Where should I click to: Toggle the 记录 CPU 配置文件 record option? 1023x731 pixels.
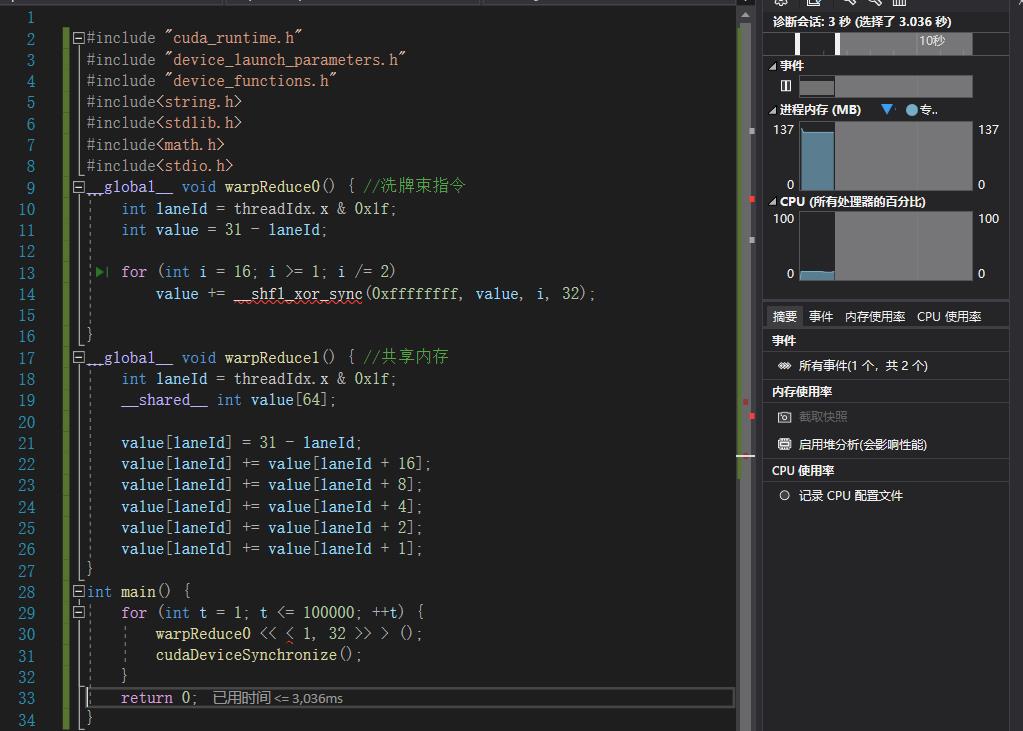click(784, 495)
